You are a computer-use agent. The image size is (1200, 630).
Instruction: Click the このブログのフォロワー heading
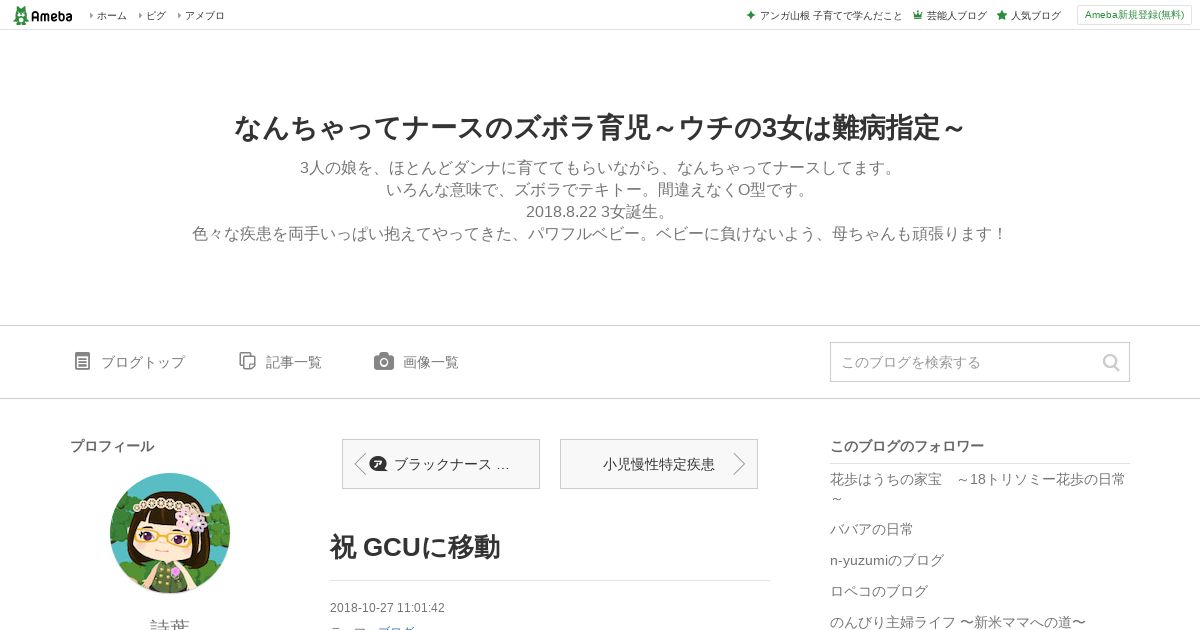[907, 446]
